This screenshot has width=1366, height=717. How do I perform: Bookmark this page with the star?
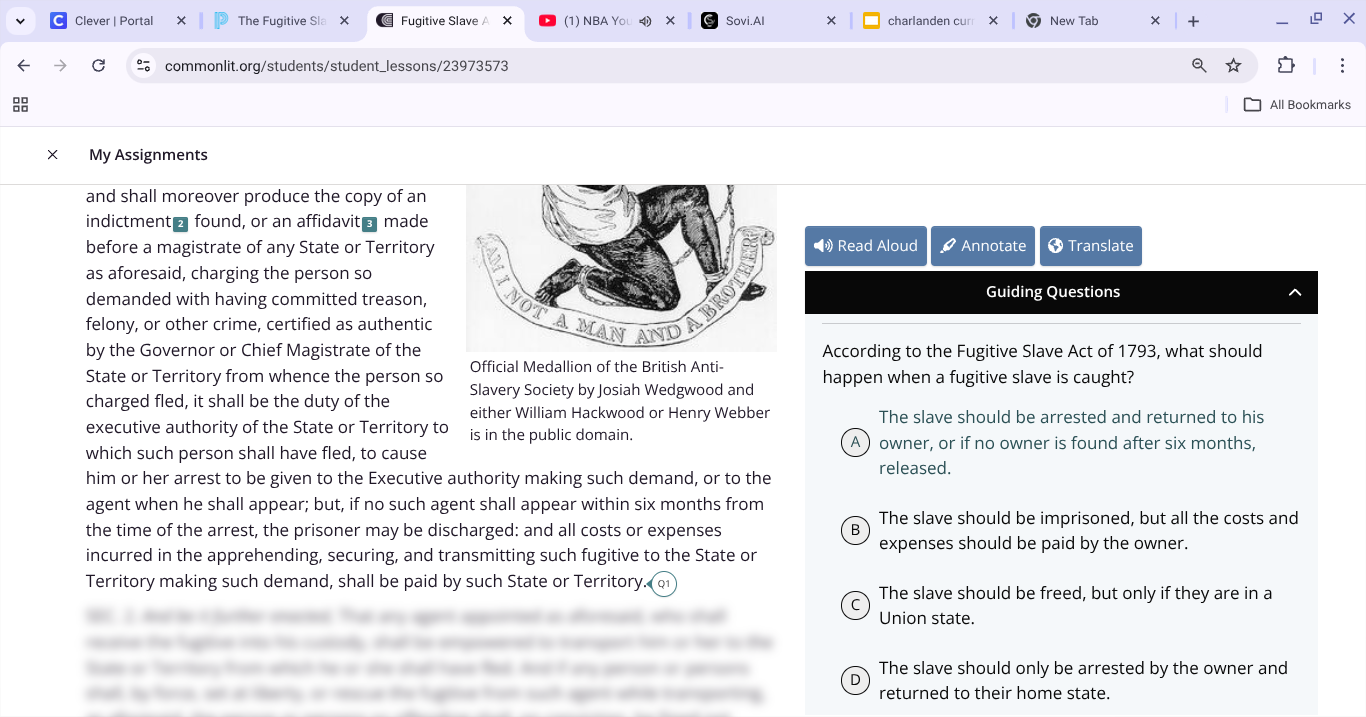click(x=1234, y=65)
